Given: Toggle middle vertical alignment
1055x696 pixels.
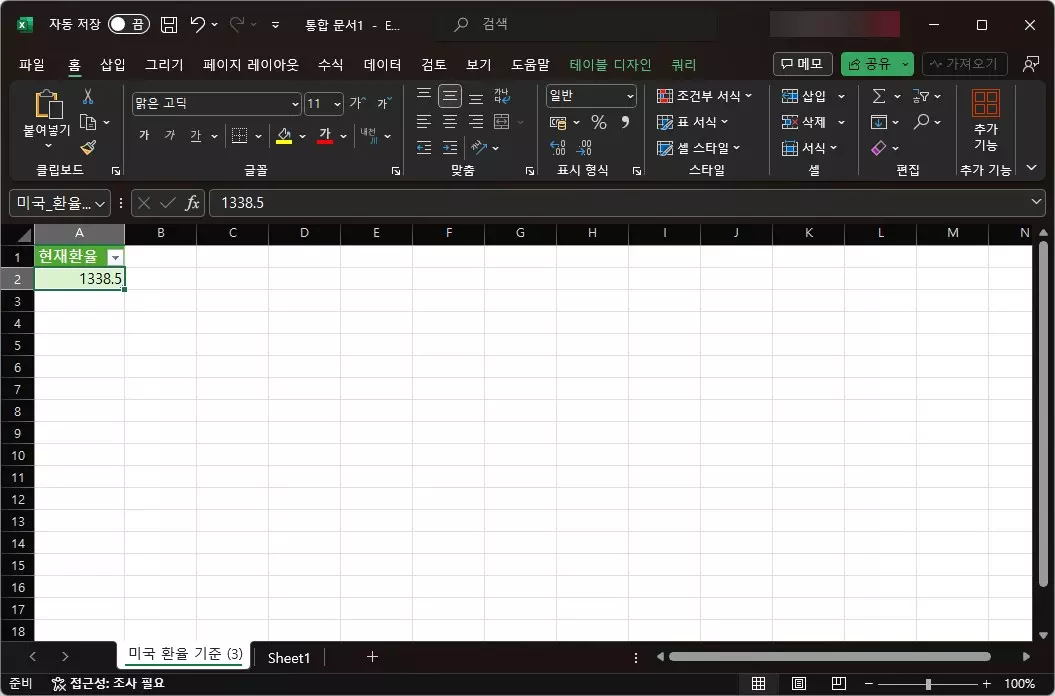Looking at the screenshot, I should coord(450,96).
